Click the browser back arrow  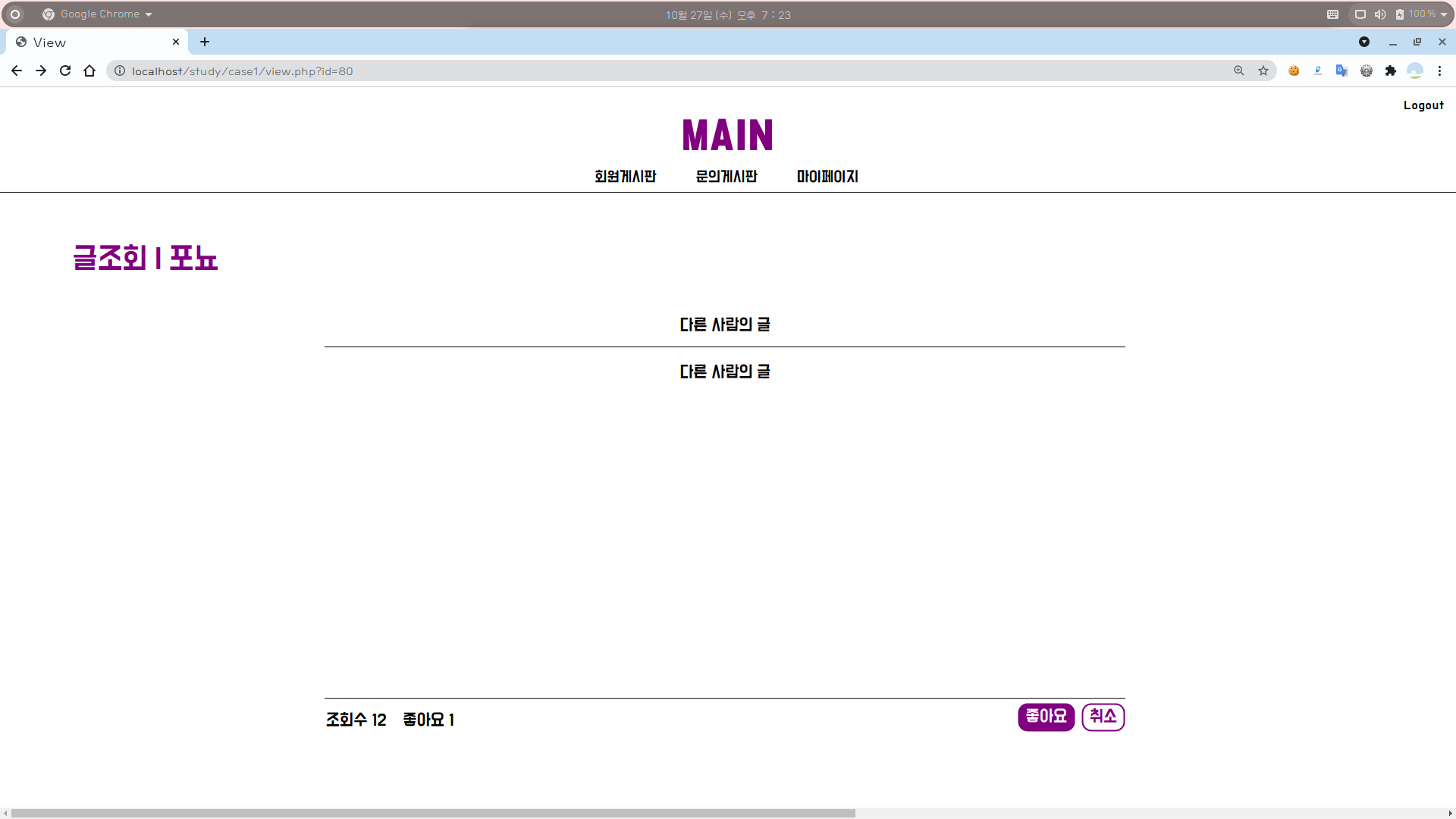pos(17,71)
